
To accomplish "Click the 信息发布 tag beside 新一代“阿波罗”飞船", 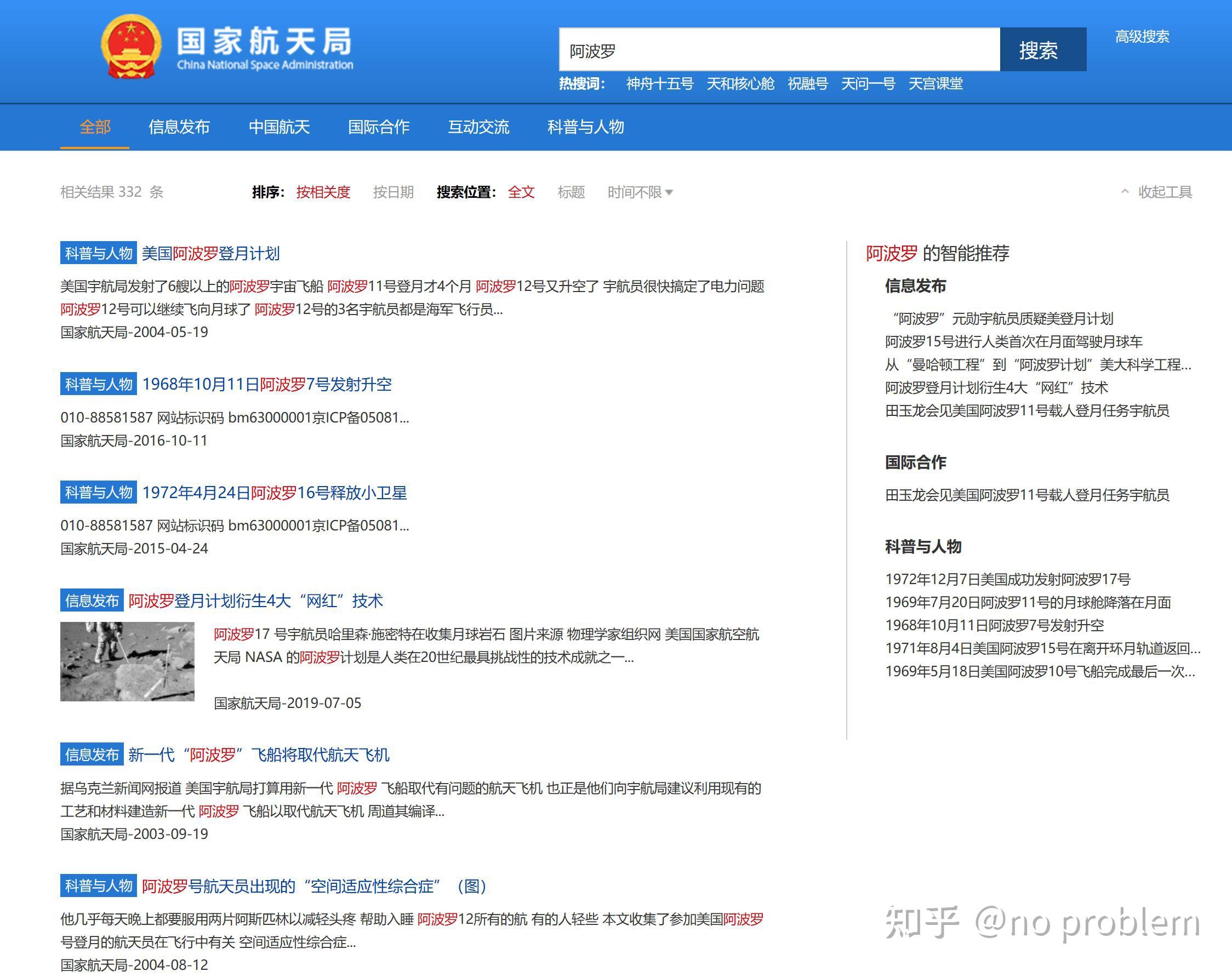I will (92, 755).
